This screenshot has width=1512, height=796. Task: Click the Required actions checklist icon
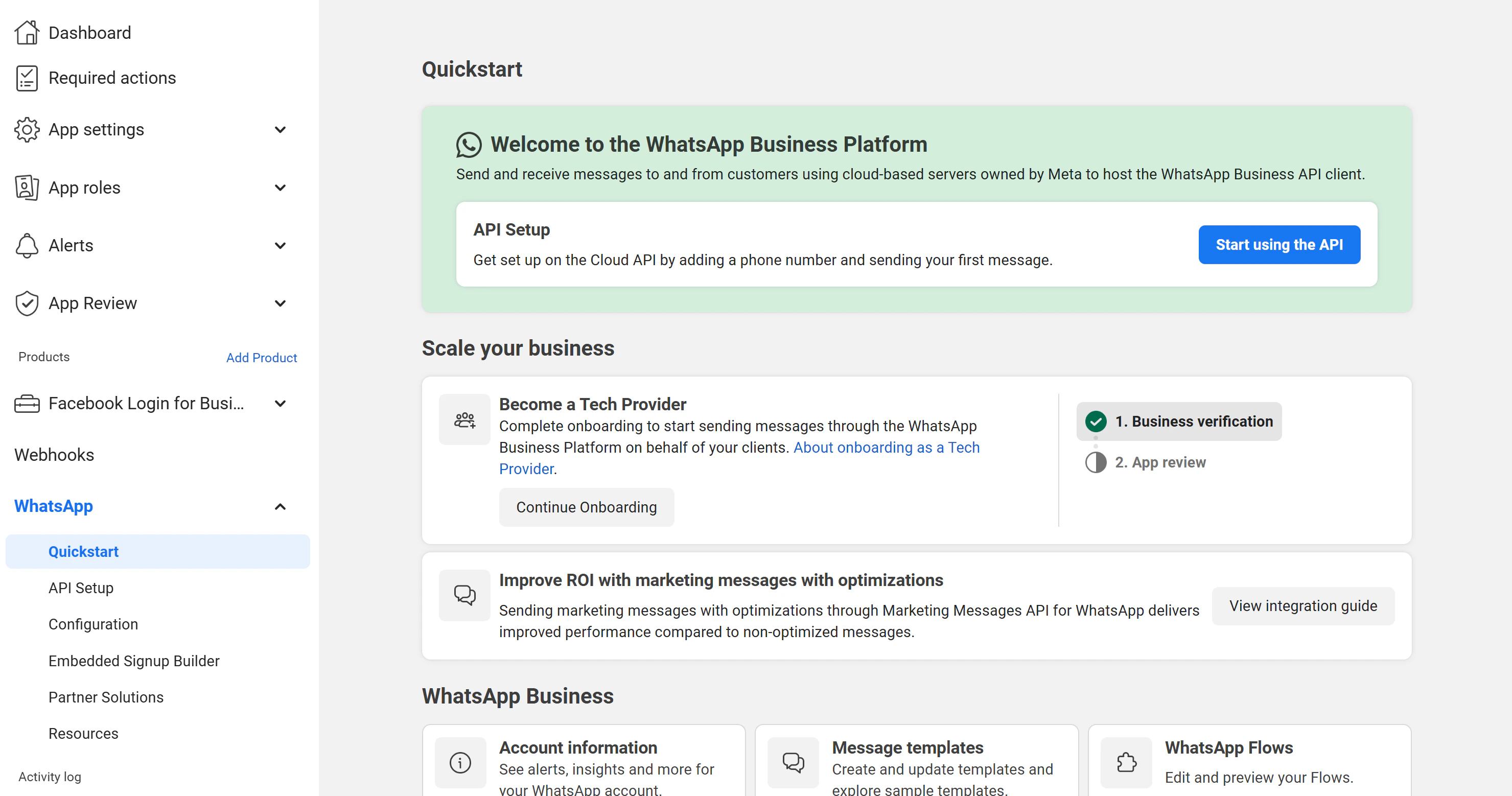(27, 78)
